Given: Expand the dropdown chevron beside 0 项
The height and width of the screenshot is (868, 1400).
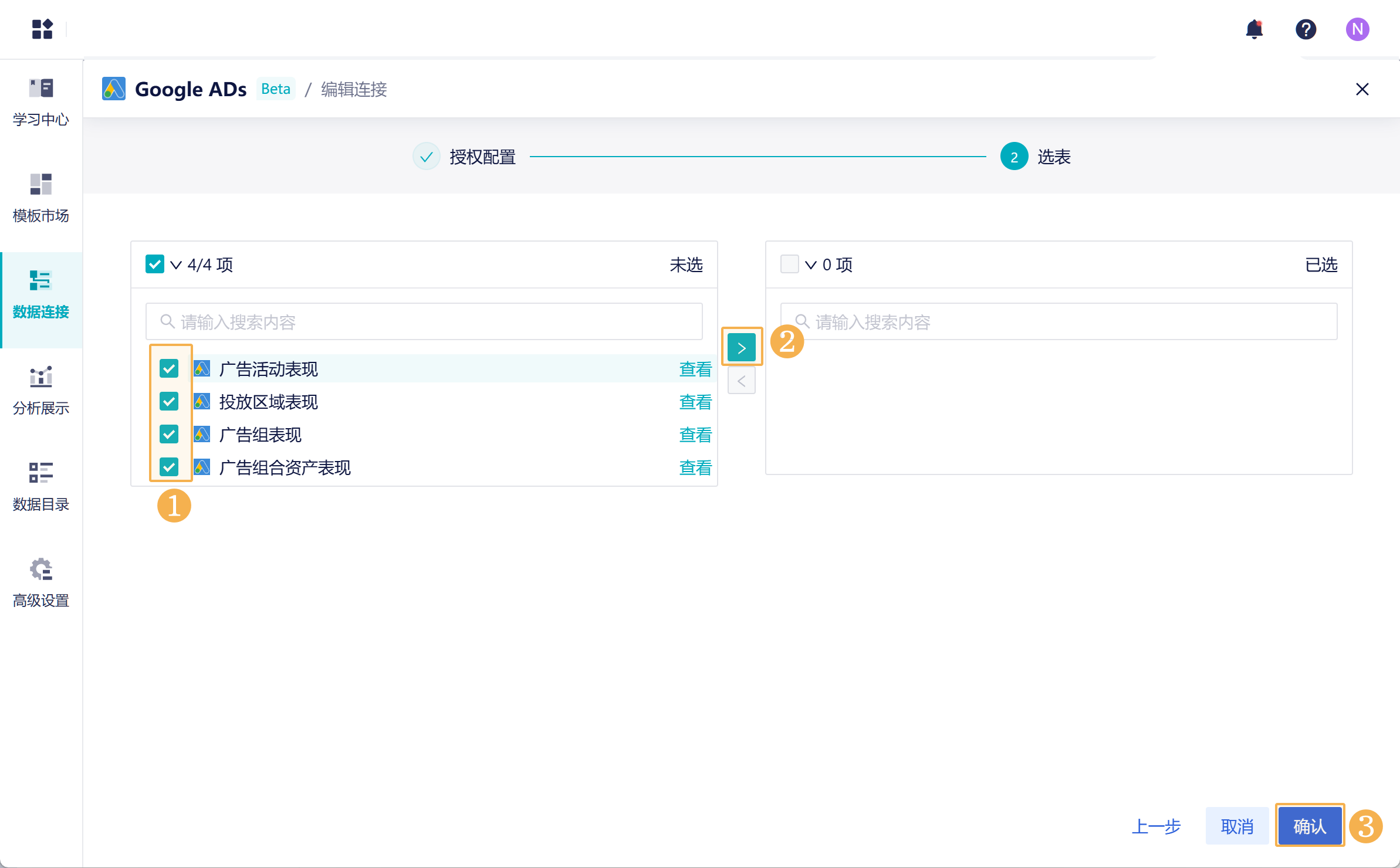Looking at the screenshot, I should pos(811,265).
